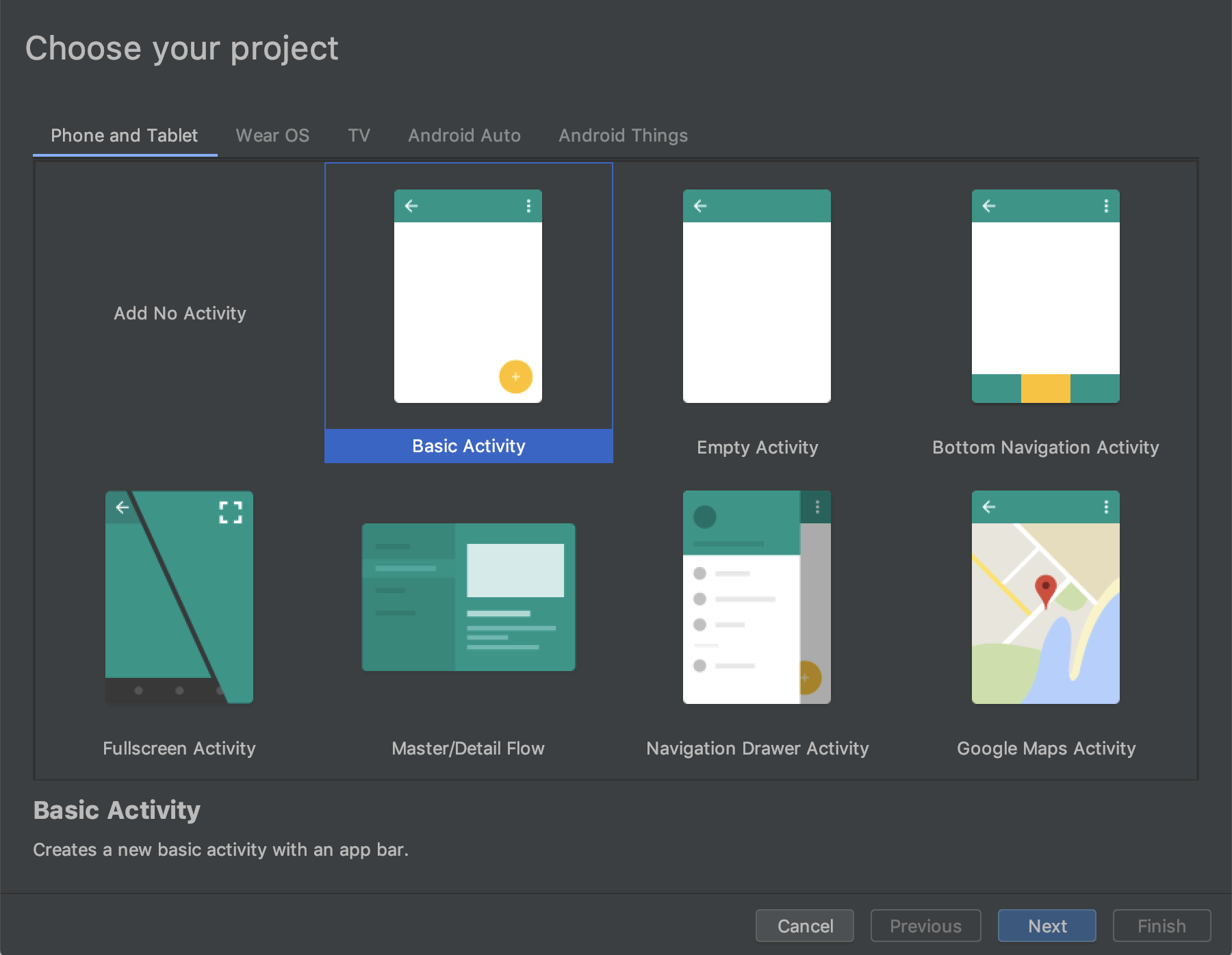Screen dimensions: 1232x955
Task: Open the Android Things tab
Action: [622, 135]
